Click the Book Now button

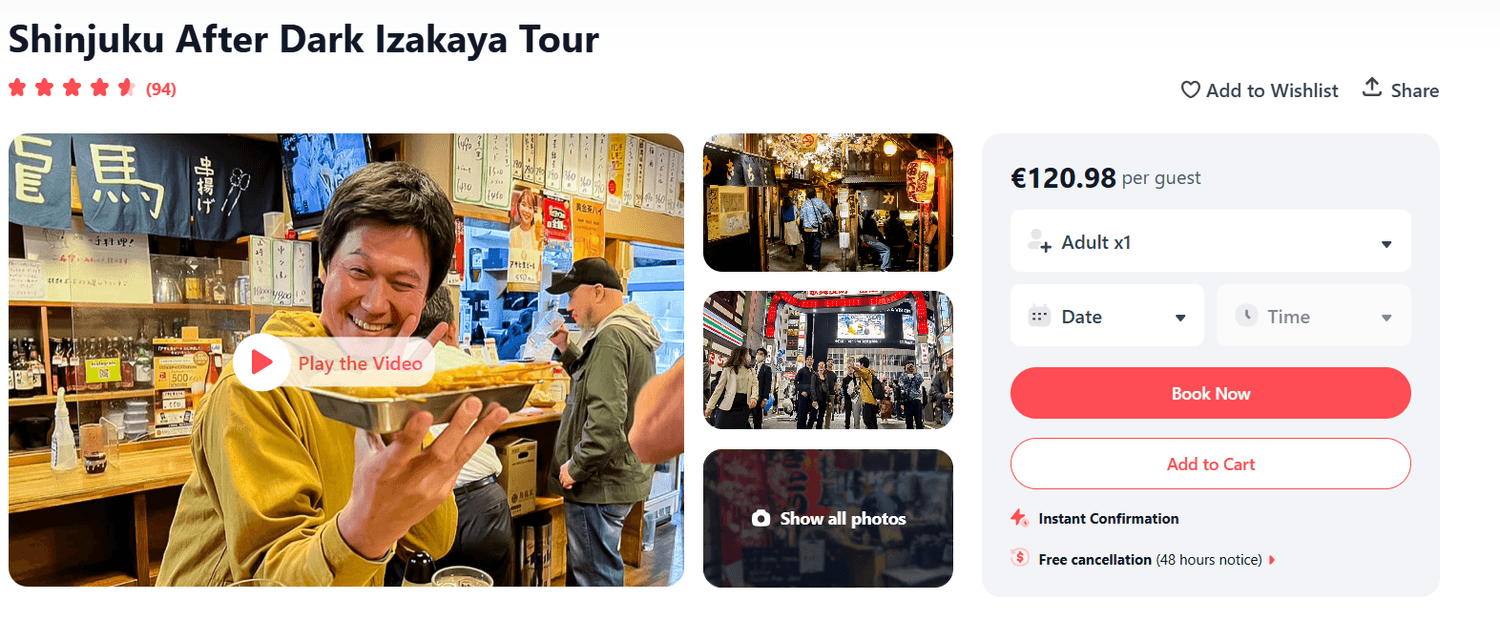point(1210,393)
